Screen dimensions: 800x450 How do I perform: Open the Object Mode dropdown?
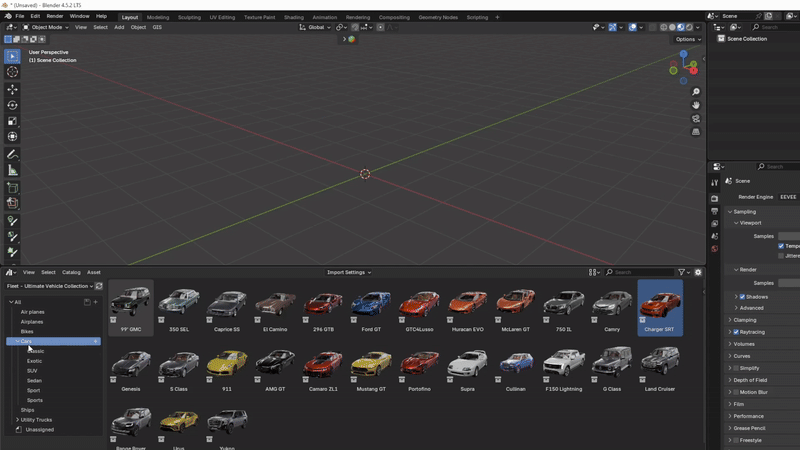(45, 27)
